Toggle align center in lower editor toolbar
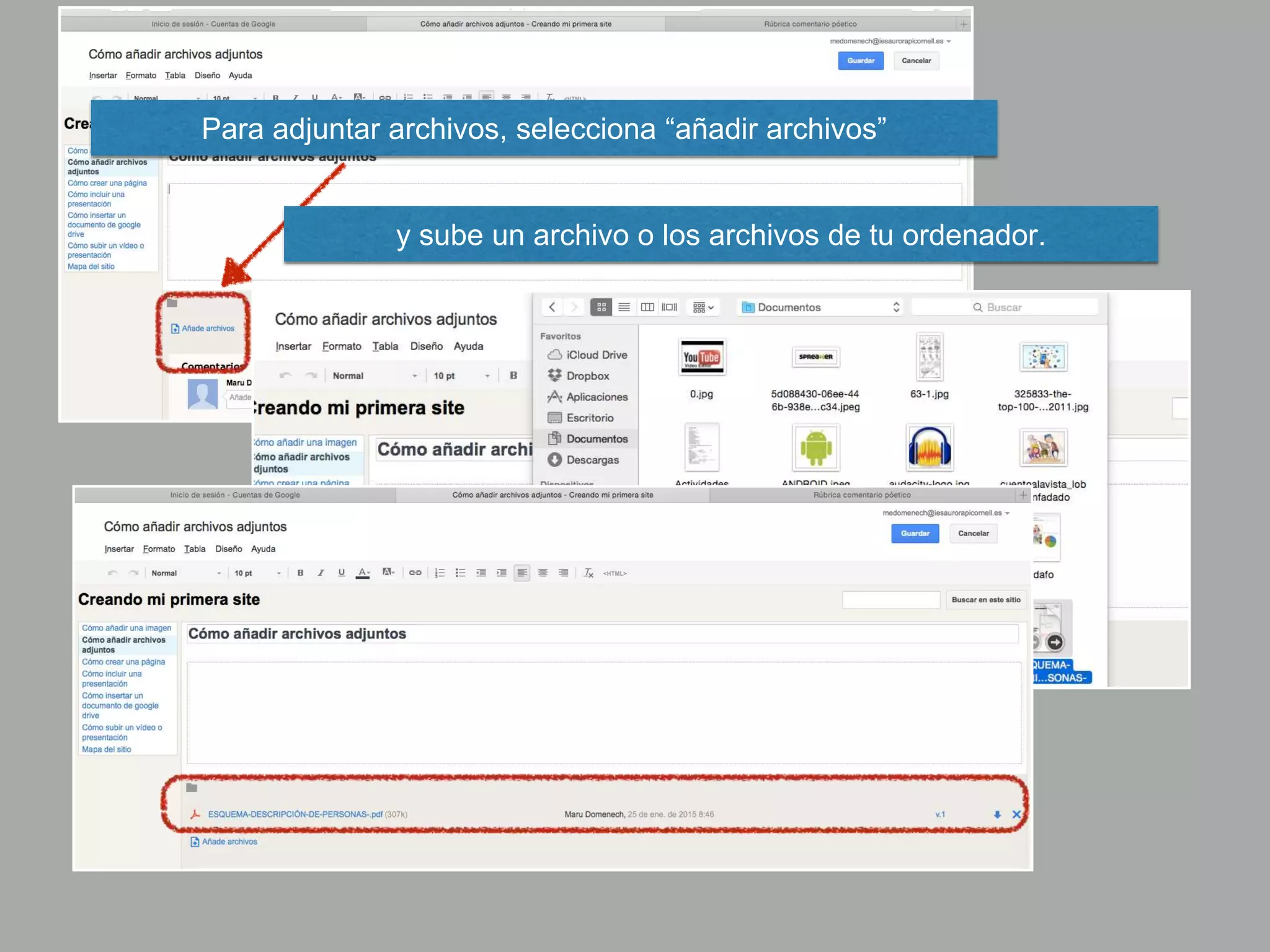This screenshot has height=952, width=1270. tap(543, 573)
